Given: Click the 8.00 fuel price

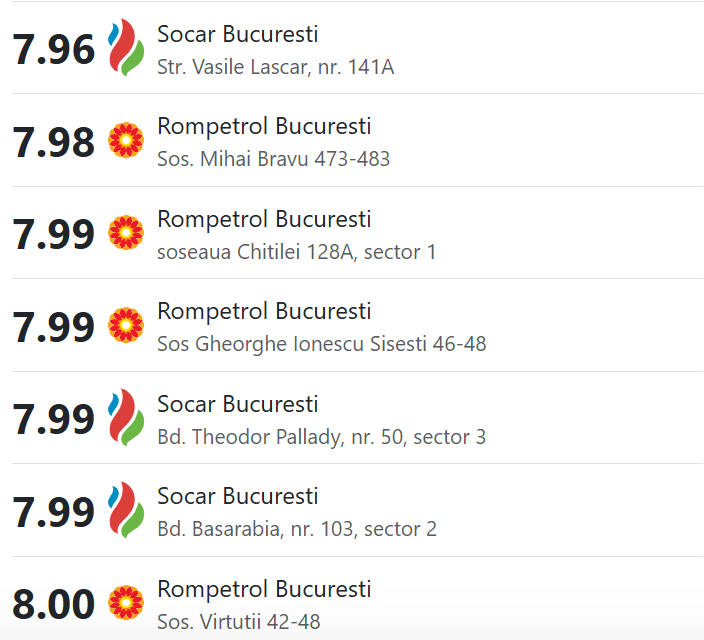Looking at the screenshot, I should click(54, 604).
